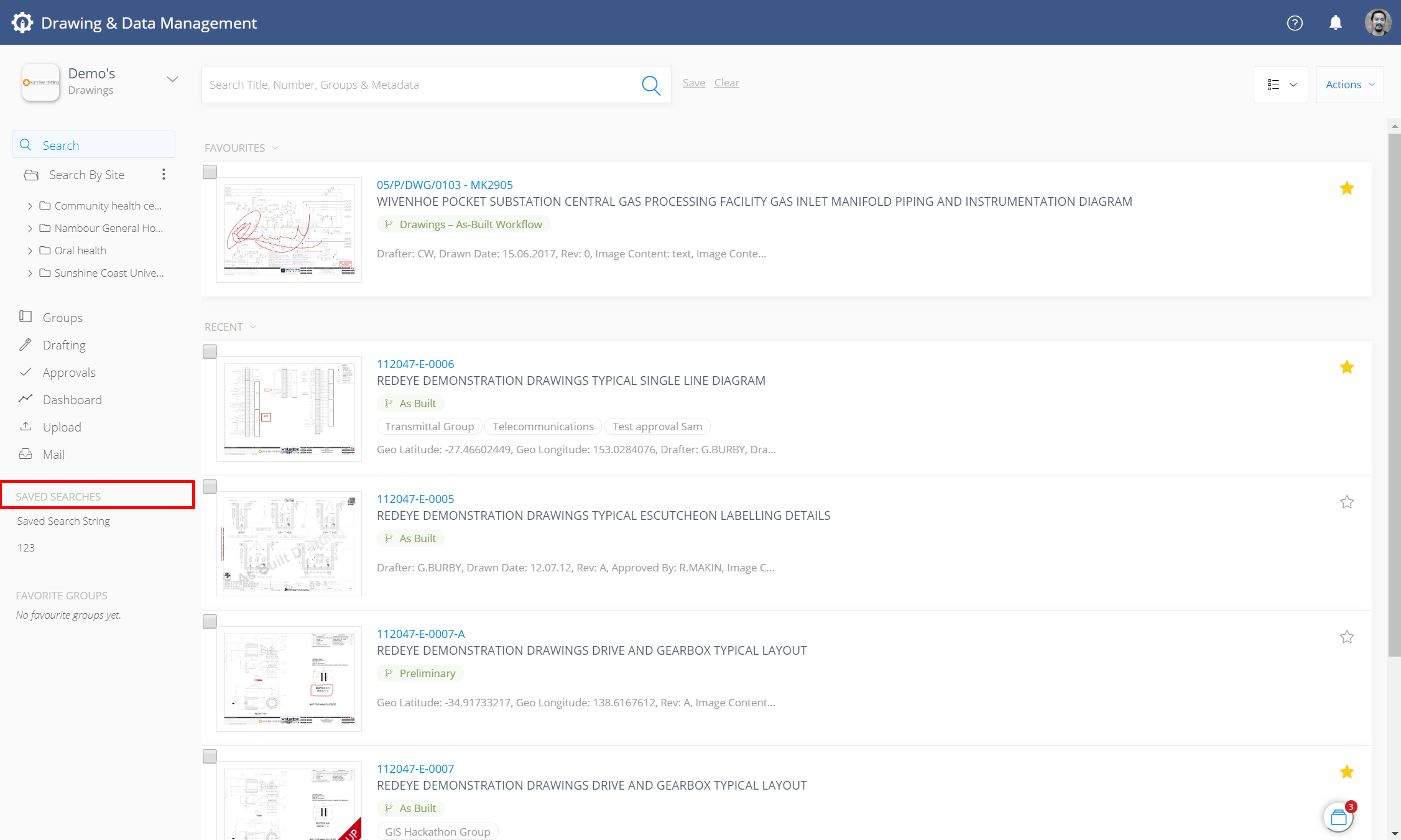Click the Clear search link

726,83
